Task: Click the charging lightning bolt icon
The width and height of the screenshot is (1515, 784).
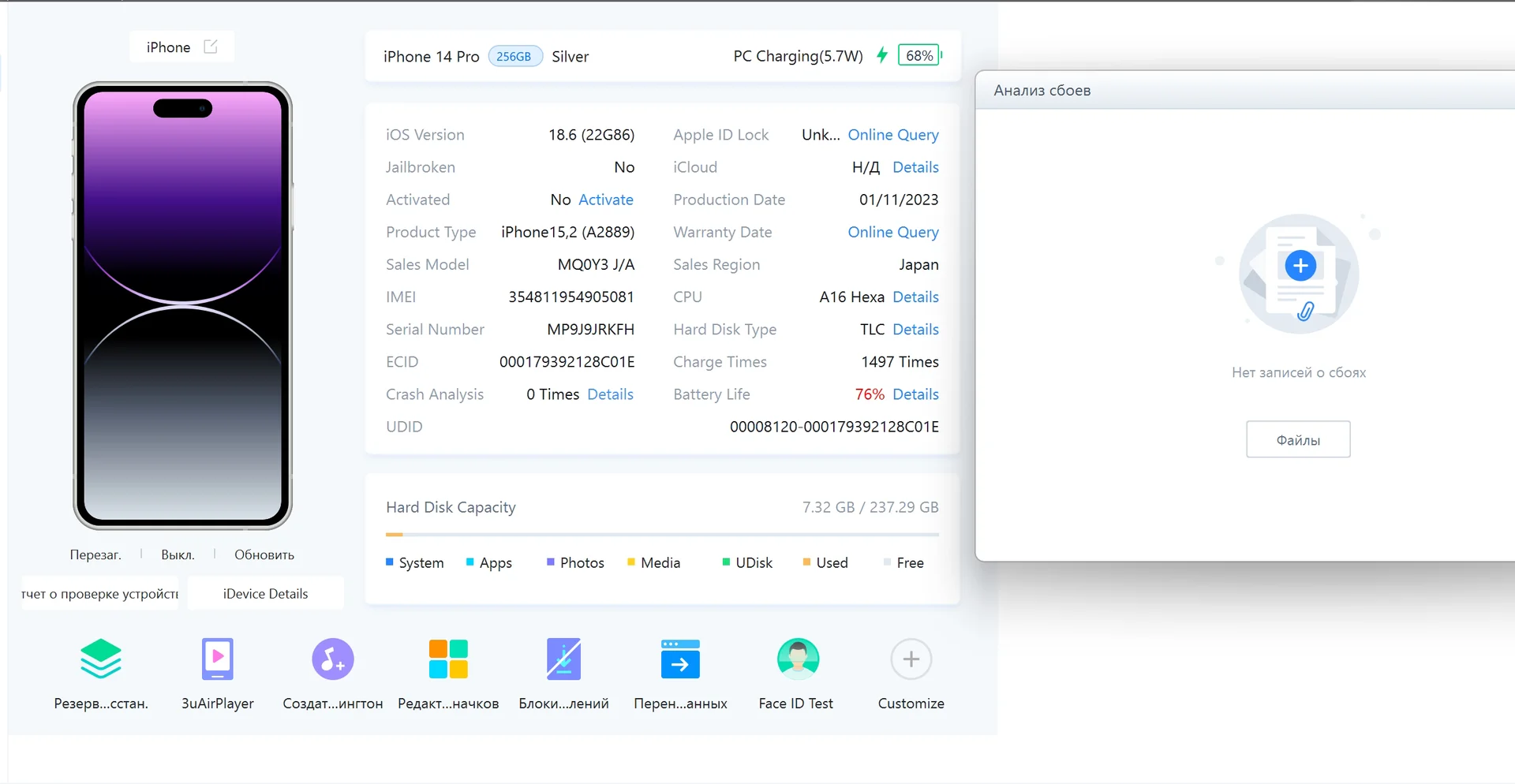Action: (882, 55)
